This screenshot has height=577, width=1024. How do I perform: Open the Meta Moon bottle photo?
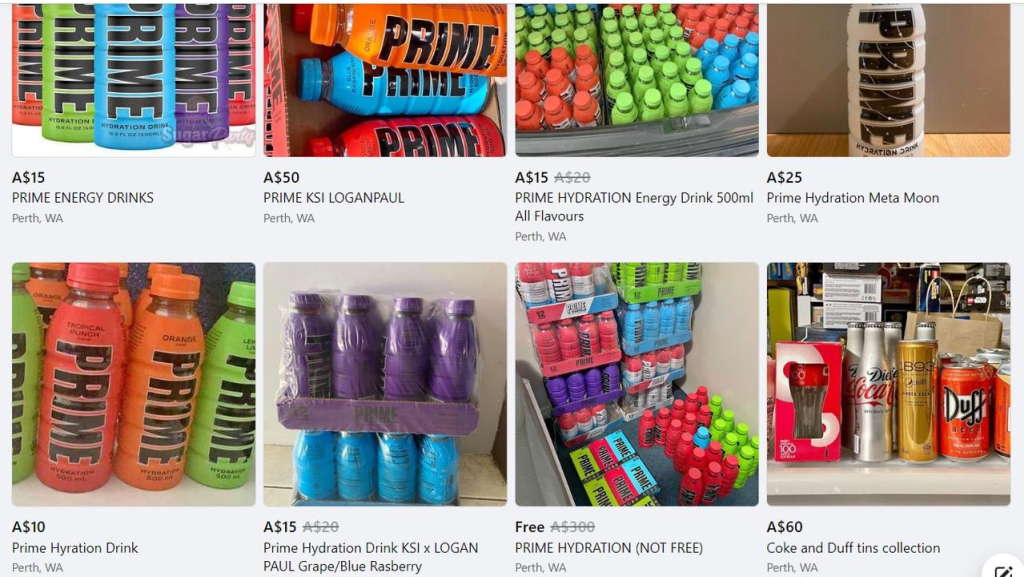point(888,80)
